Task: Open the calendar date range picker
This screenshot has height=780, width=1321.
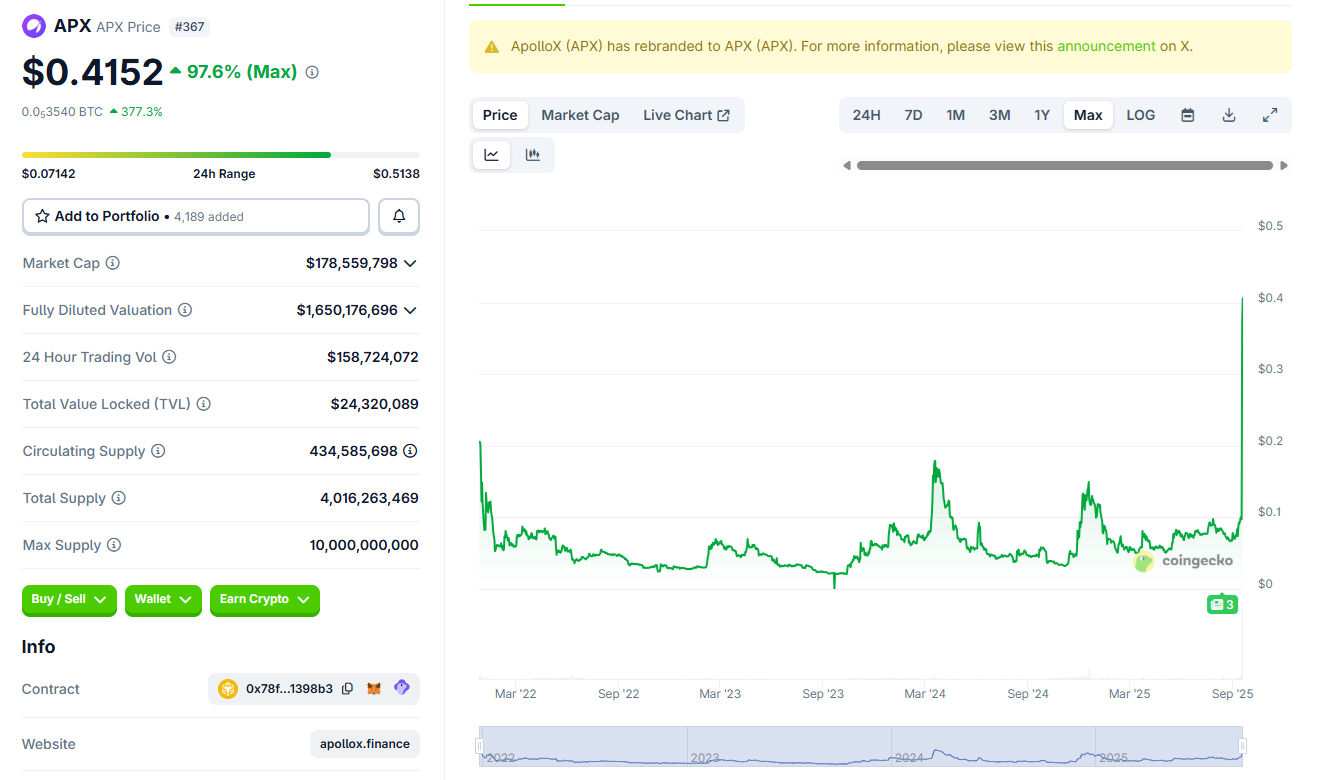Action: (x=1188, y=115)
